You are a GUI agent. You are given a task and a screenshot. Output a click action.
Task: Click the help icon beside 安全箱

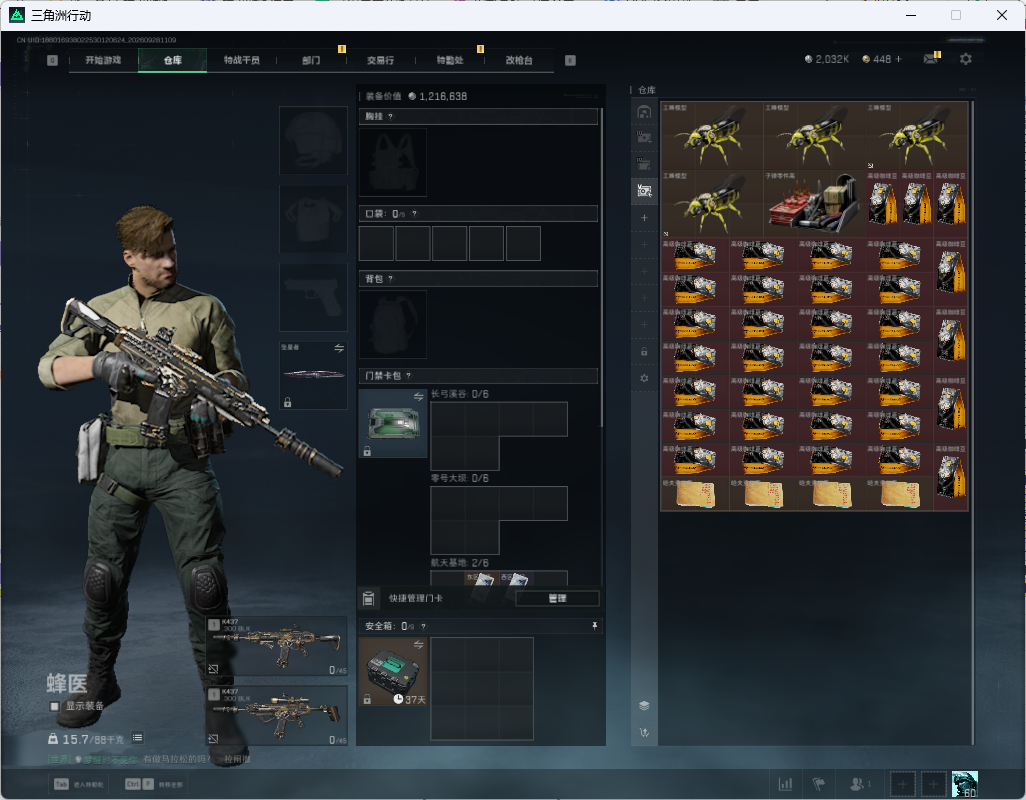pyautogui.click(x=423, y=627)
